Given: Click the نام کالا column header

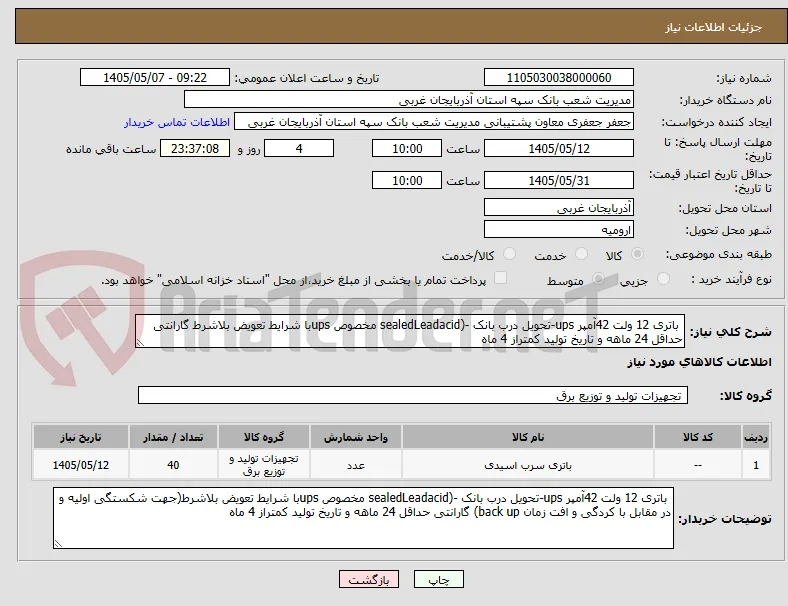Looking at the screenshot, I should (528, 437).
